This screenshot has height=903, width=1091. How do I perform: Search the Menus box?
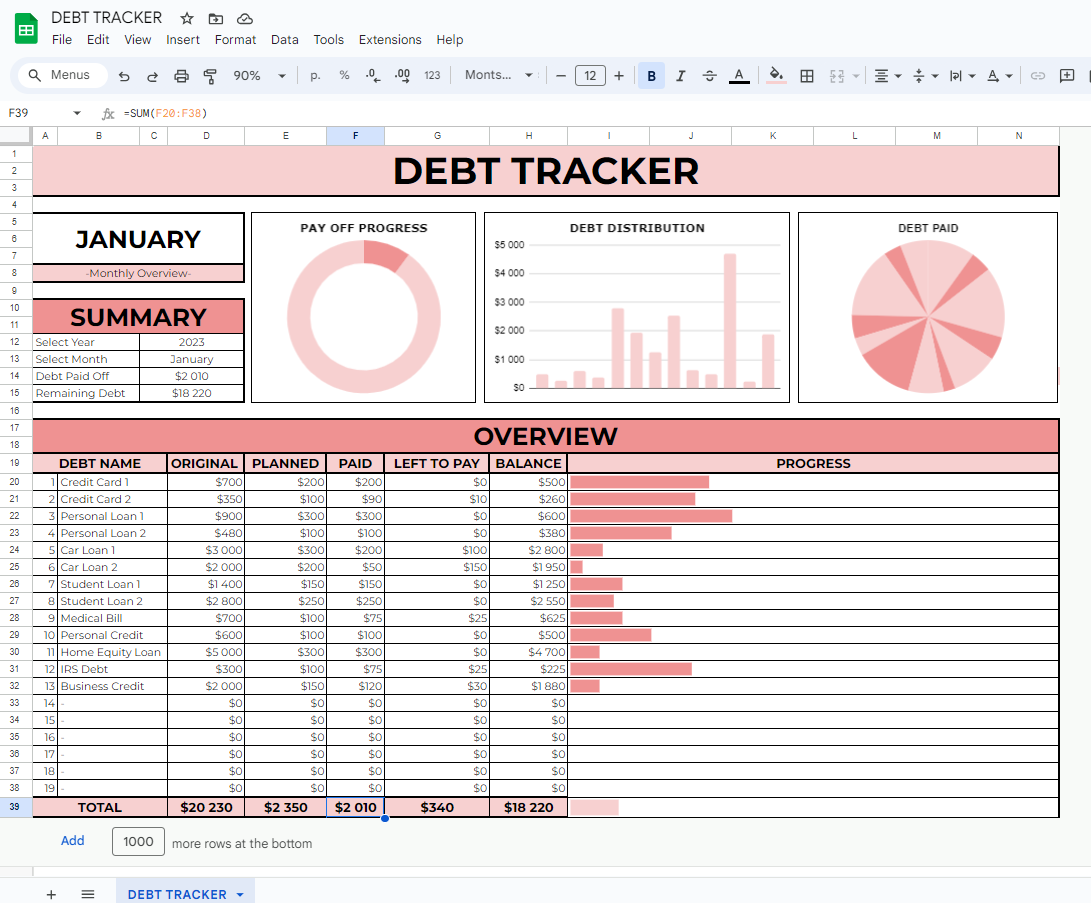(63, 75)
